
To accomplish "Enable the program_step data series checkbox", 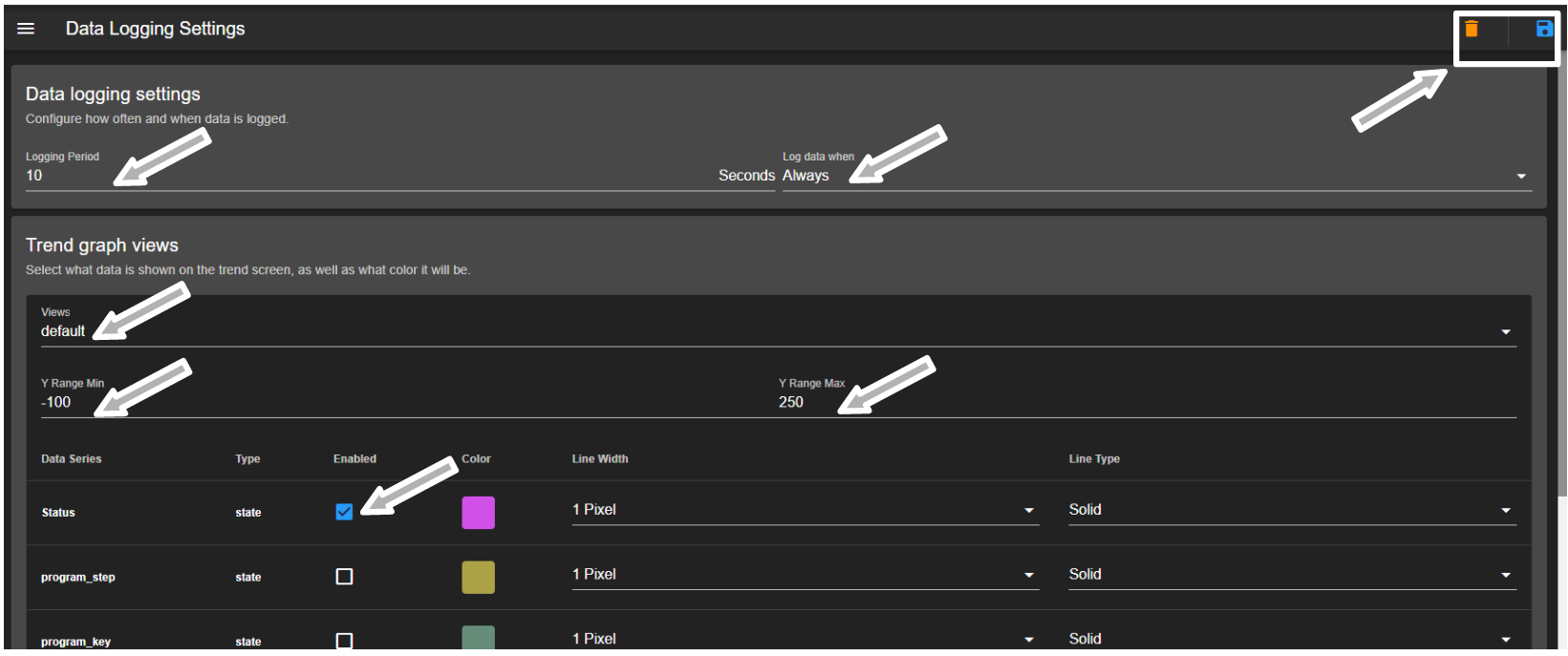I will click(344, 577).
